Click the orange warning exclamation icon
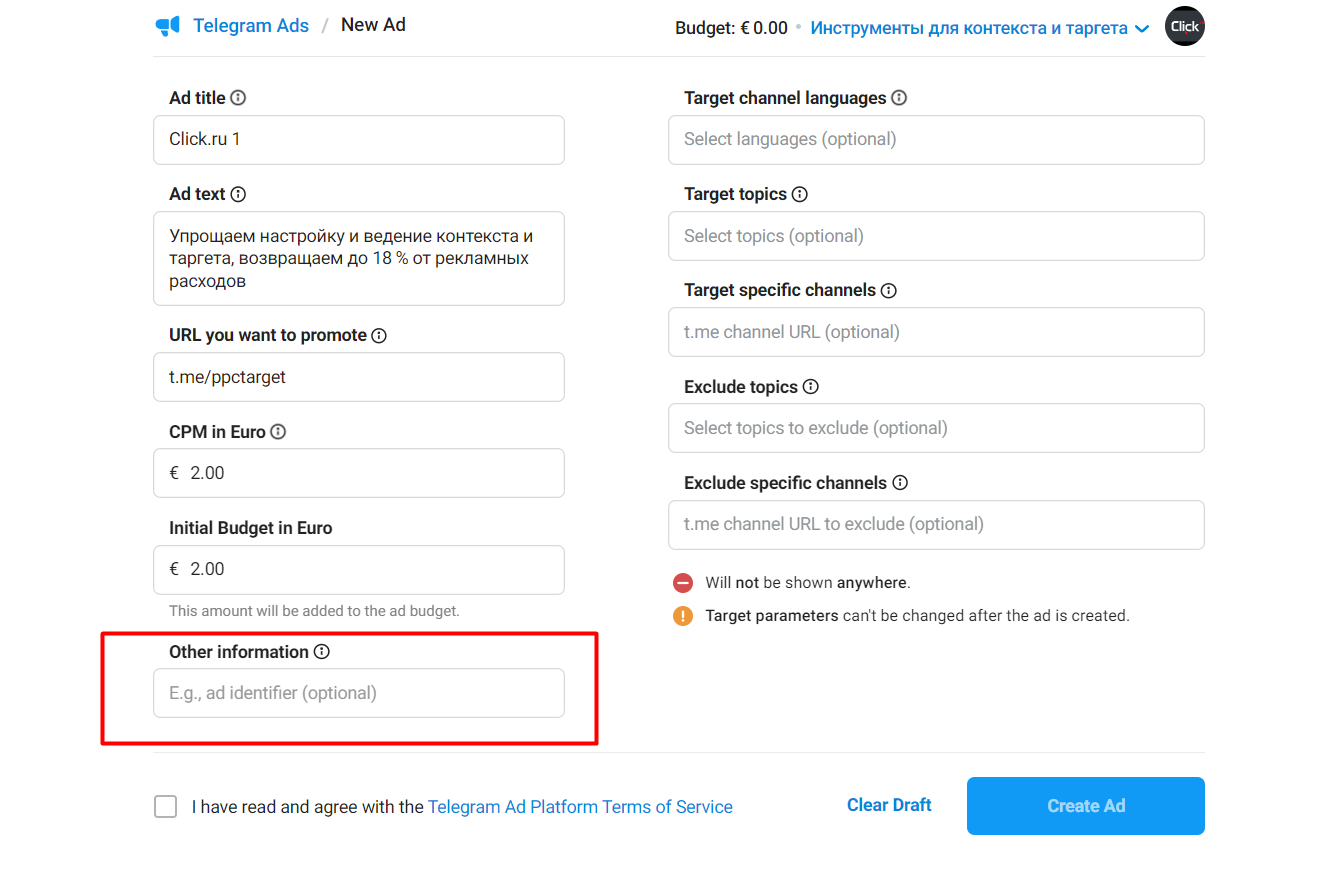The height and width of the screenshot is (879, 1328). 683,616
